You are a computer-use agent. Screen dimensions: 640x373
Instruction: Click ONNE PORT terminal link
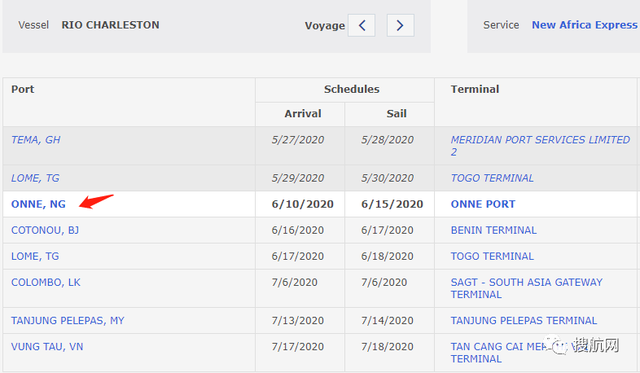pyautogui.click(x=483, y=204)
